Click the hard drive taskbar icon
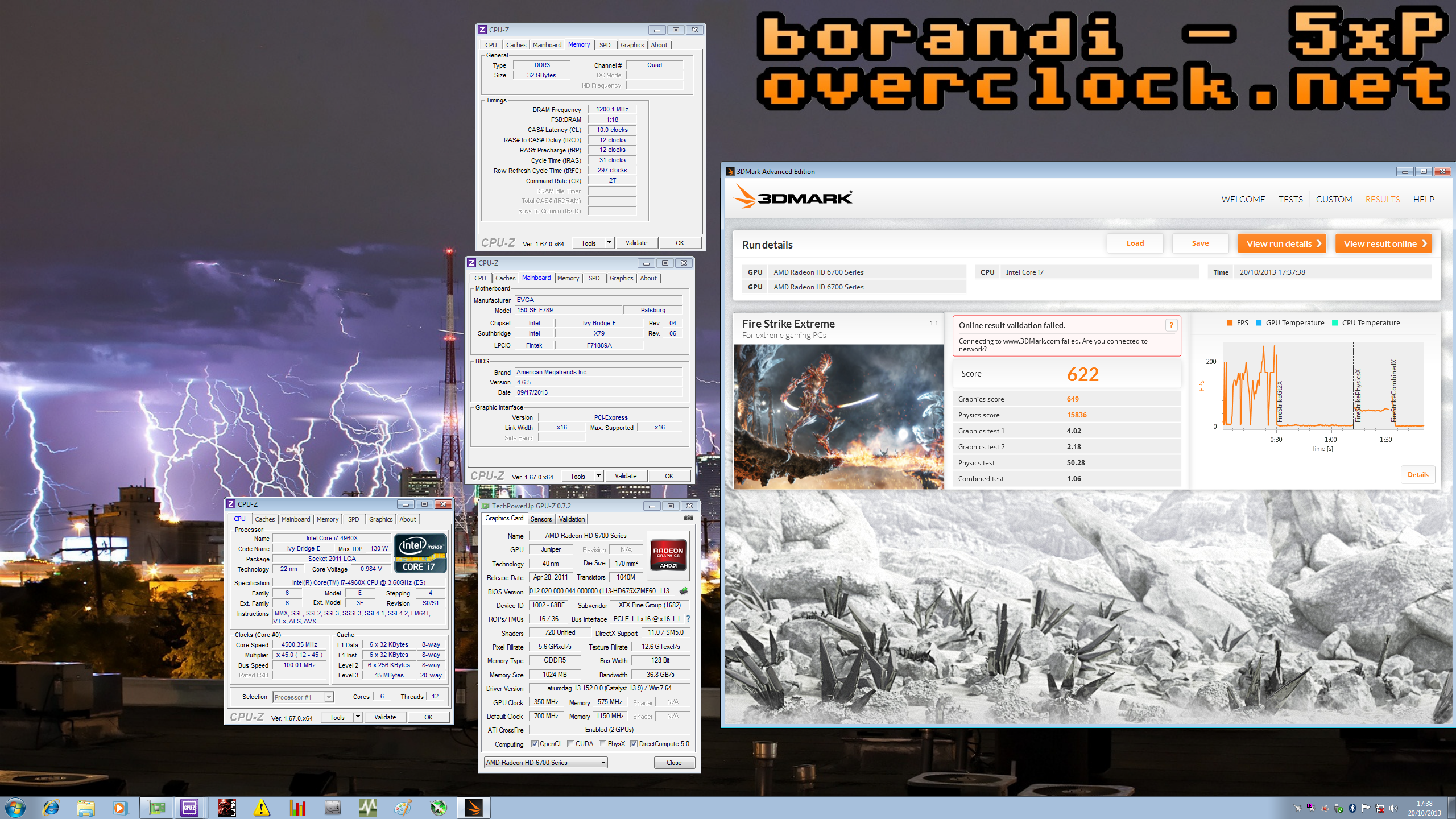This screenshot has width=1456, height=819. pyautogui.click(x=332, y=808)
